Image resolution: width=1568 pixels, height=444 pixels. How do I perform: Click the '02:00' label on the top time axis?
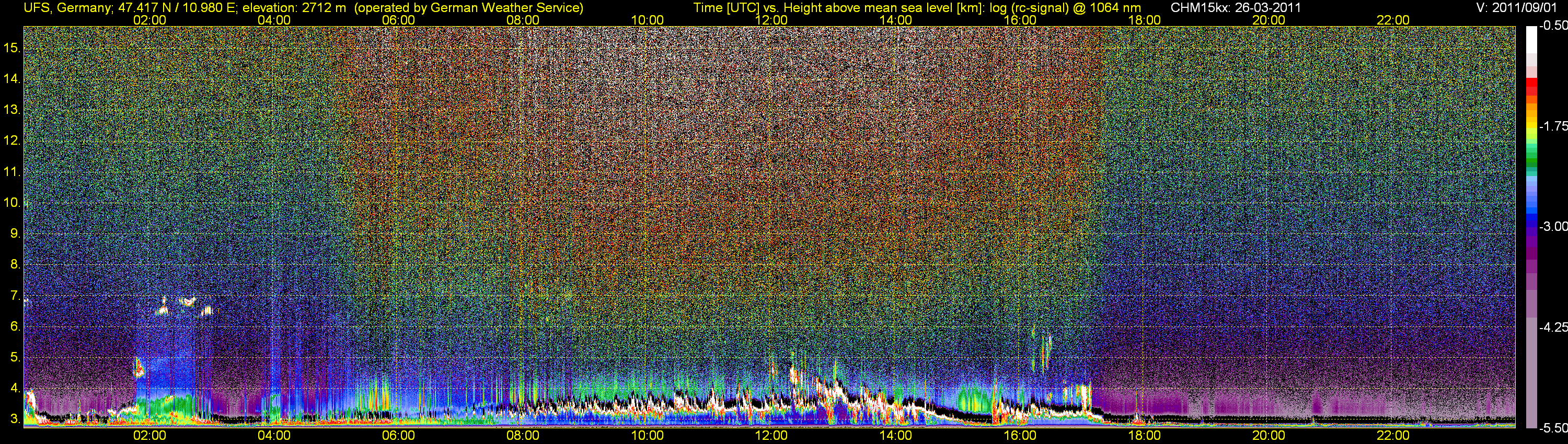(x=149, y=20)
